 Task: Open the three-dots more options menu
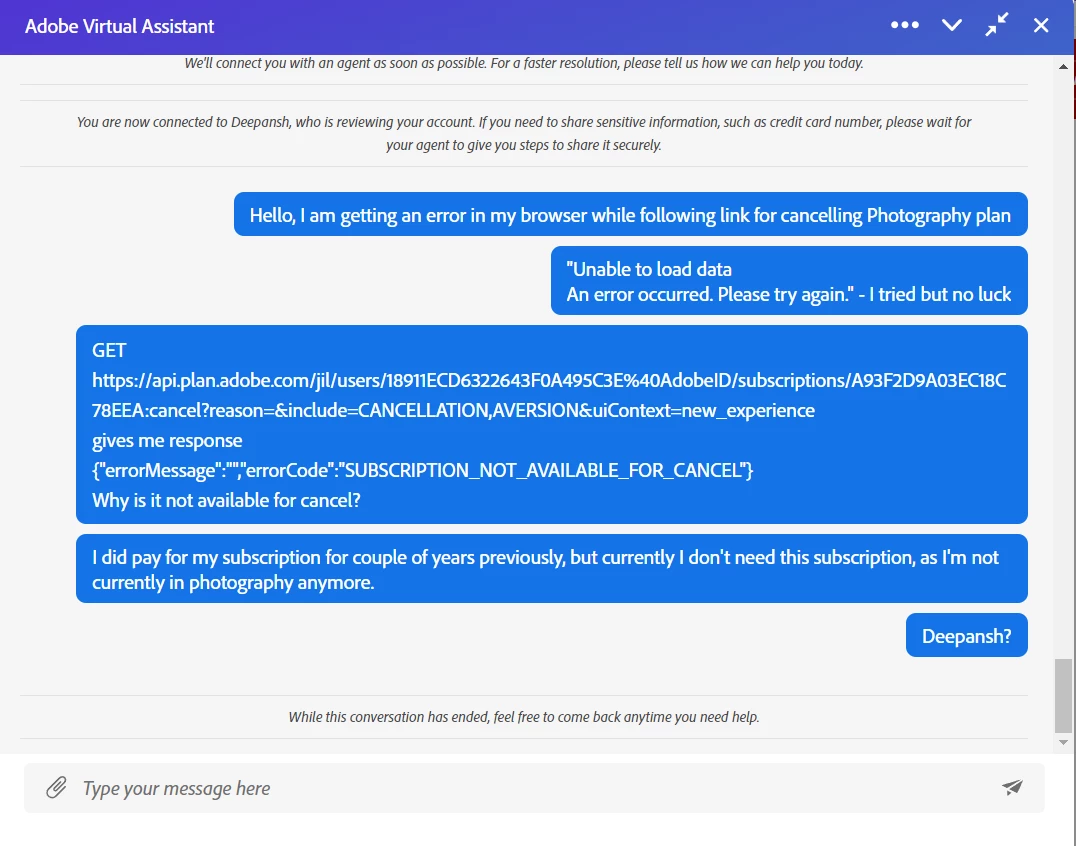(904, 25)
